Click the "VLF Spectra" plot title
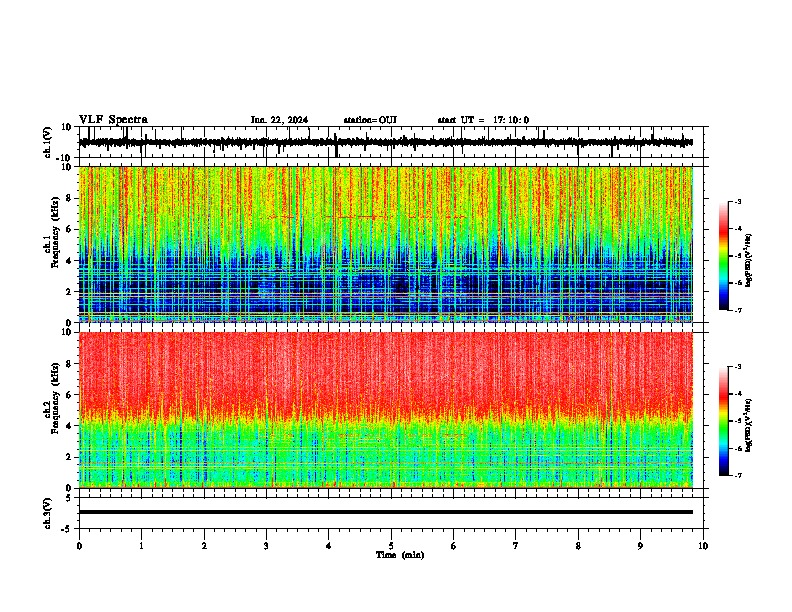The width and height of the screenshot is (792, 612). 113,120
